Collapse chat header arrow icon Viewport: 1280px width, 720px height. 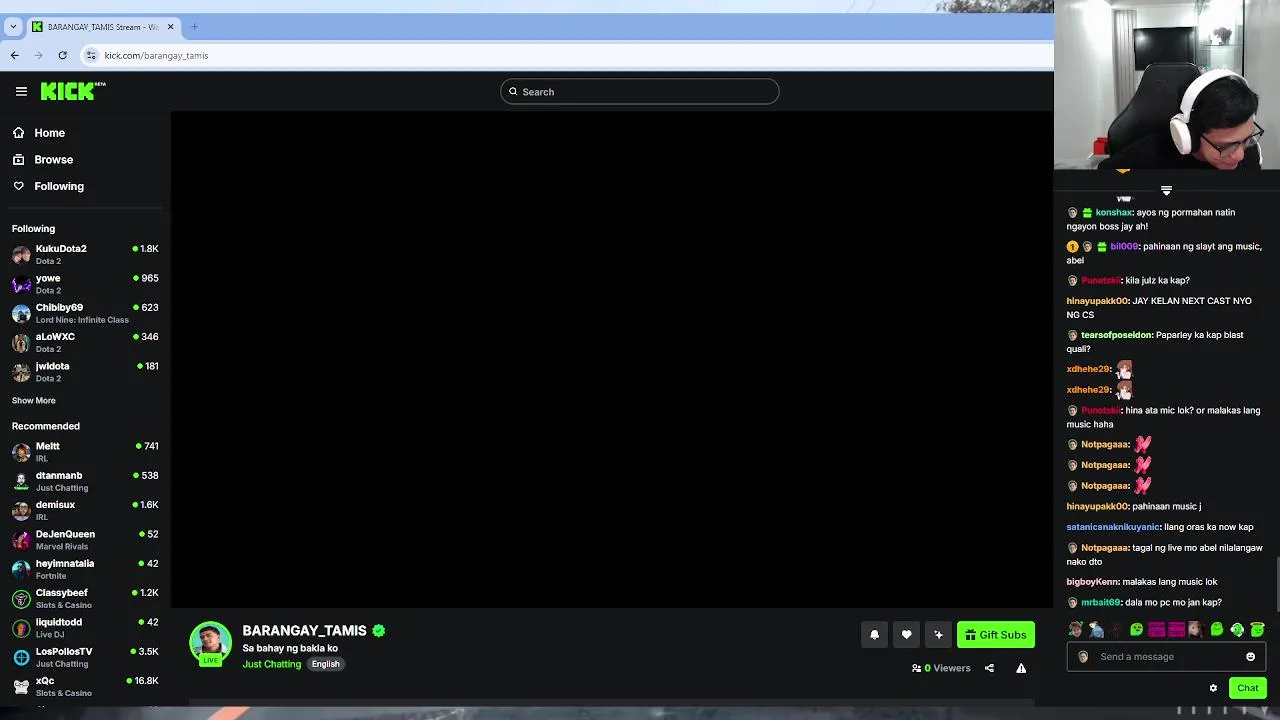point(1166,190)
